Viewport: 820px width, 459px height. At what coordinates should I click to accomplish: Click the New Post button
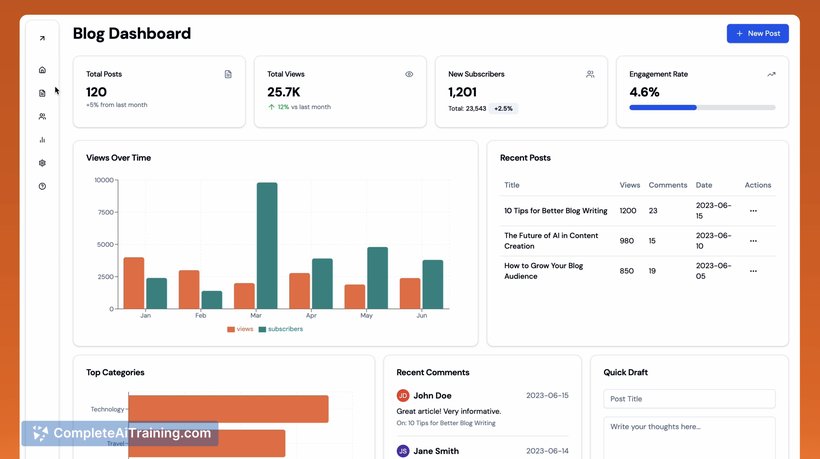(757, 33)
